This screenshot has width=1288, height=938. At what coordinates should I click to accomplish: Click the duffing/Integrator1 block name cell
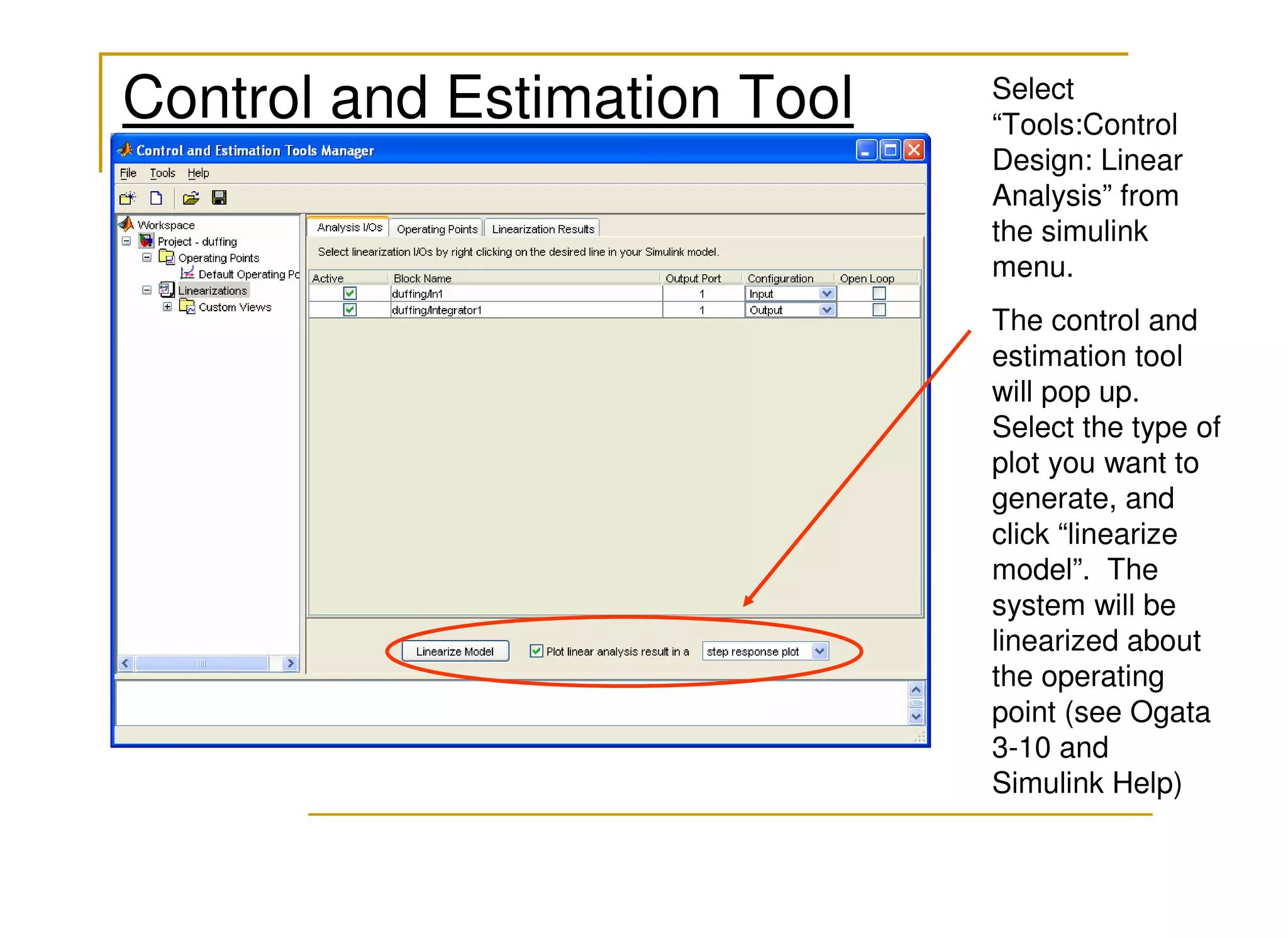click(526, 310)
